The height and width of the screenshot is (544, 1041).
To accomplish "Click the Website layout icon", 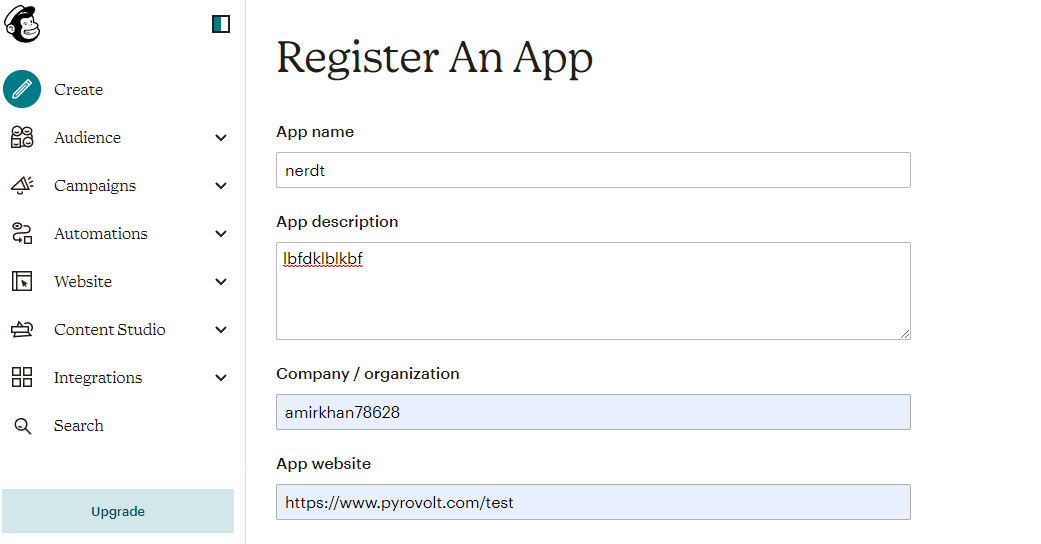I will 22,282.
